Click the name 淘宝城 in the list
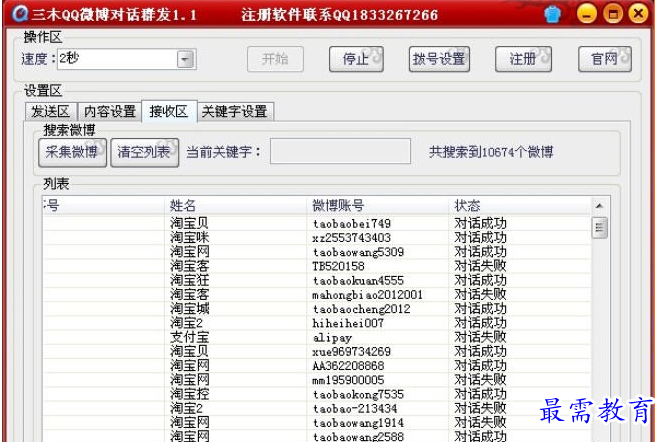Screen dimensions: 661x442 point(189,309)
